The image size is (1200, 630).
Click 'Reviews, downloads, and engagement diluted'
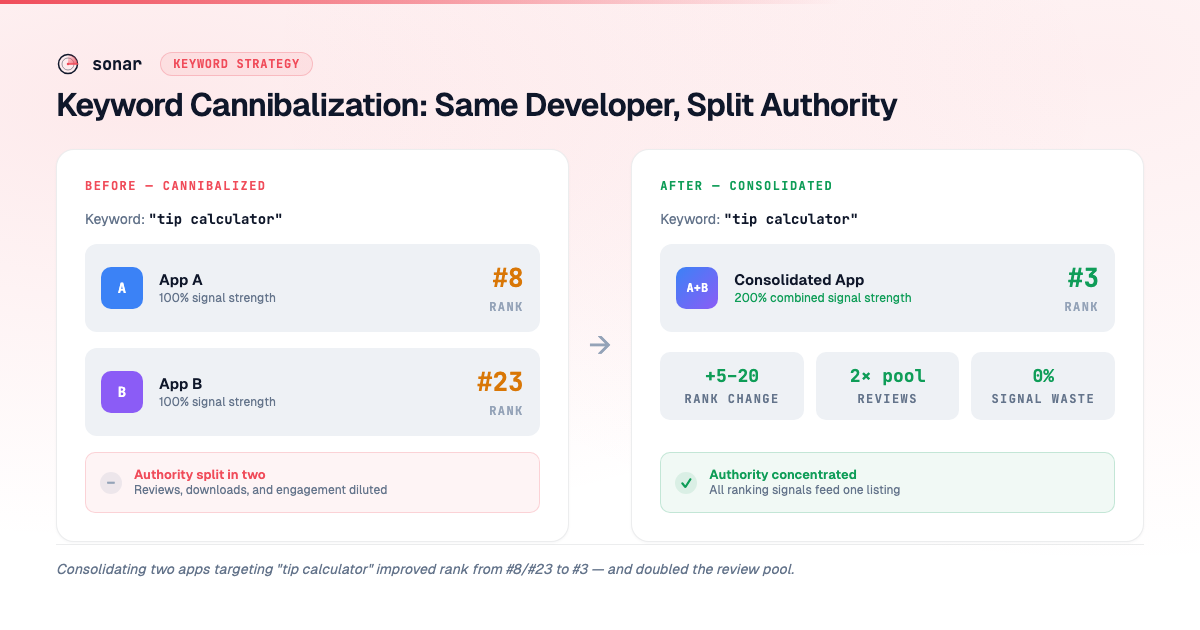[x=260, y=490]
